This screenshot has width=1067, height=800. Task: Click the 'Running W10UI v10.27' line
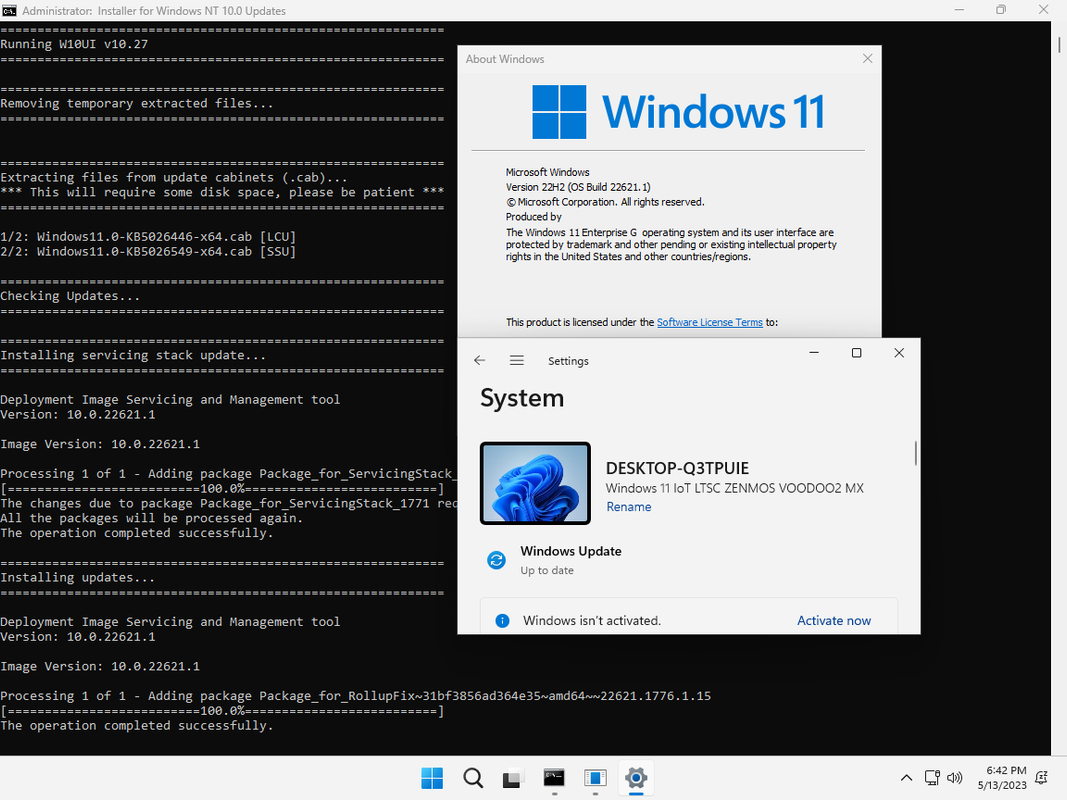pos(74,44)
